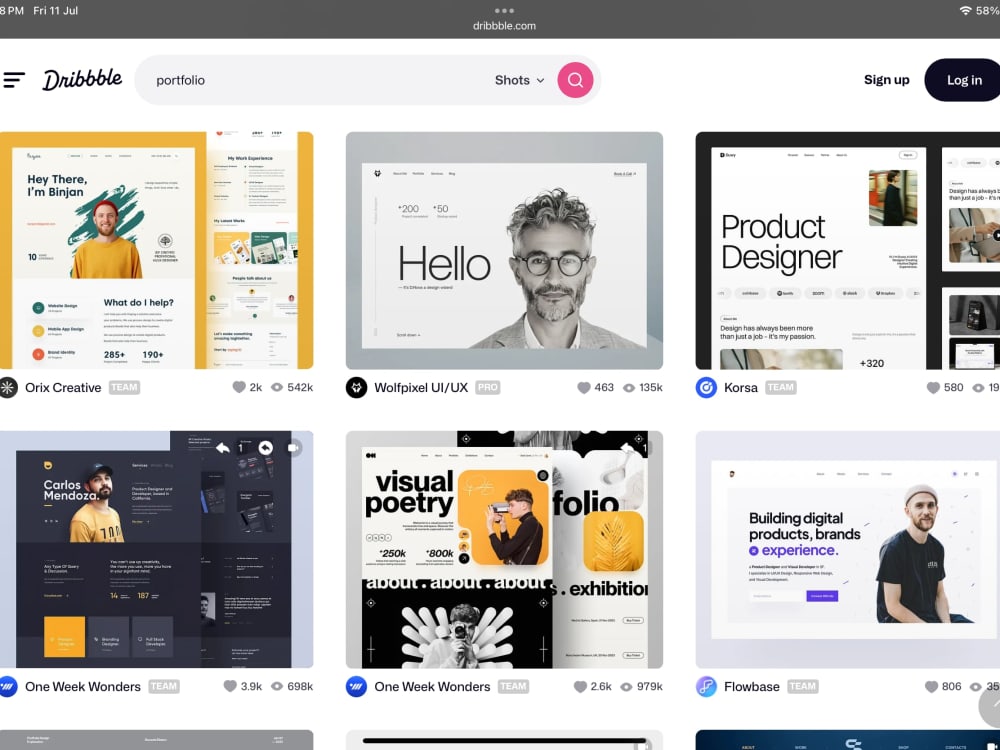Click the views eye icon showing 135k
Screen dimensions: 1000x750
pyautogui.click(x=629, y=387)
